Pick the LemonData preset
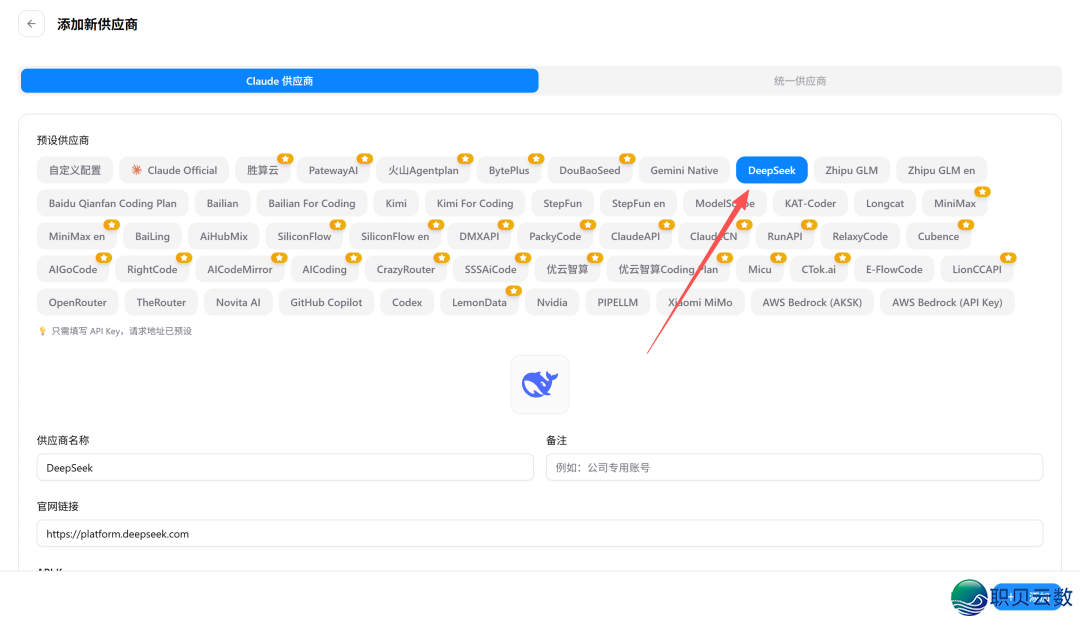Image resolution: width=1080 pixels, height=622 pixels. click(479, 302)
